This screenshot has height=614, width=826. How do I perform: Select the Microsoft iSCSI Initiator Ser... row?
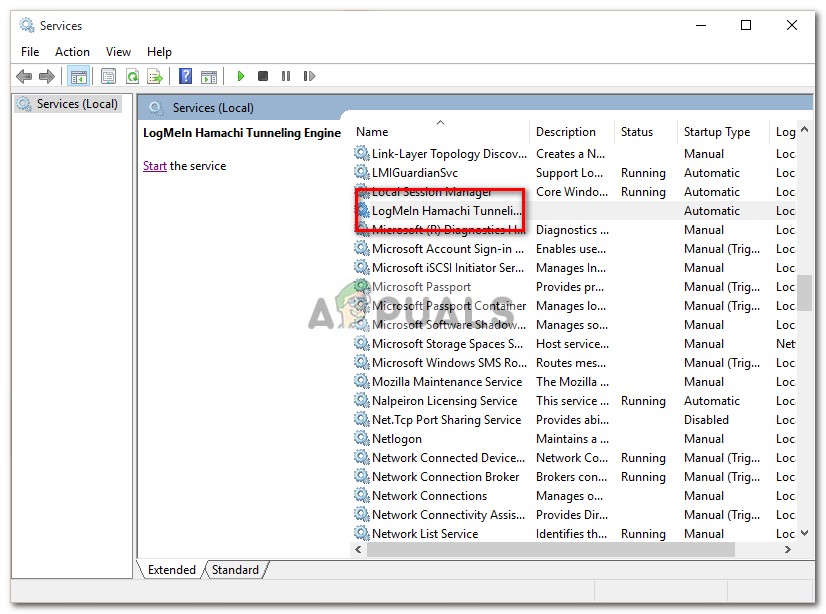coord(574,268)
